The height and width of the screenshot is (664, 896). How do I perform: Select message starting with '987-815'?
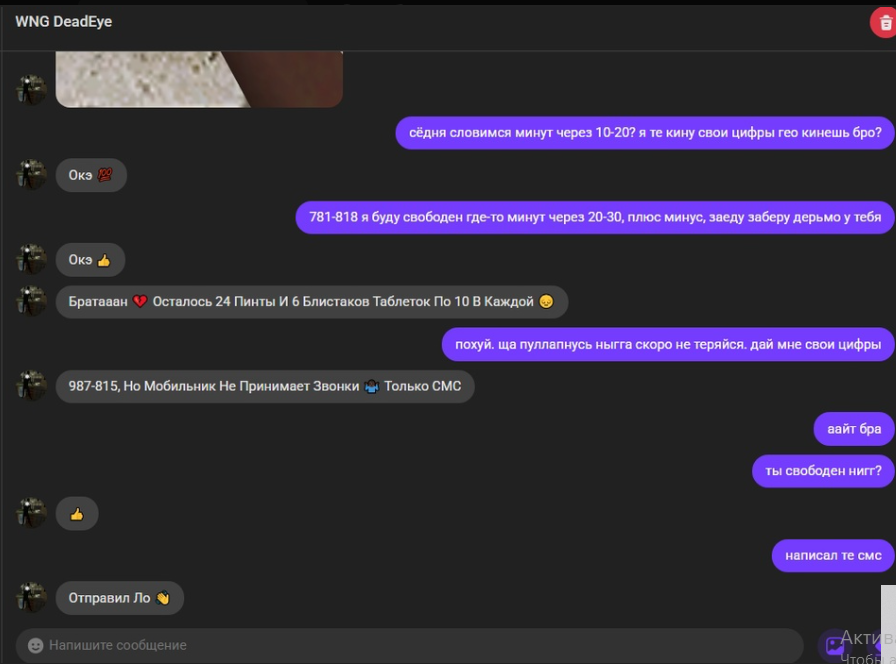coord(265,386)
